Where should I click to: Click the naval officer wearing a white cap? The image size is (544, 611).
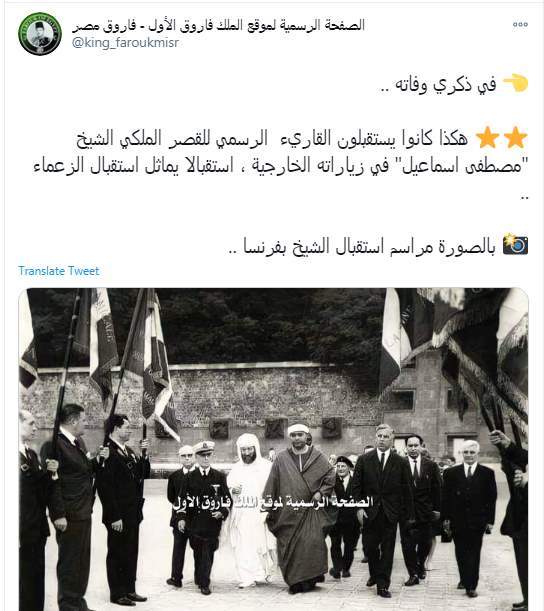tap(203, 516)
